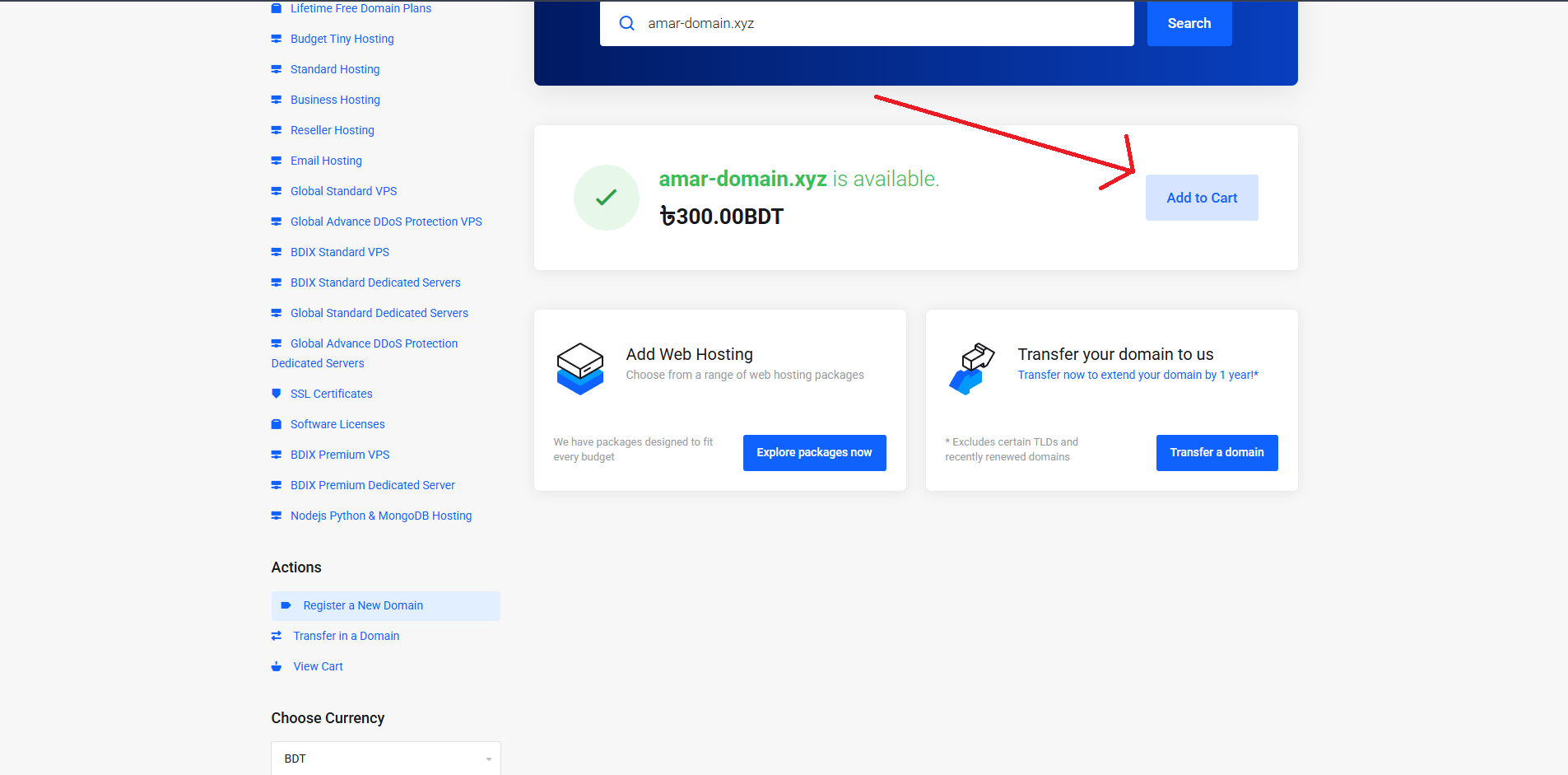Go to BDIX Standard VPS link
The image size is (1568, 775).
click(x=339, y=252)
